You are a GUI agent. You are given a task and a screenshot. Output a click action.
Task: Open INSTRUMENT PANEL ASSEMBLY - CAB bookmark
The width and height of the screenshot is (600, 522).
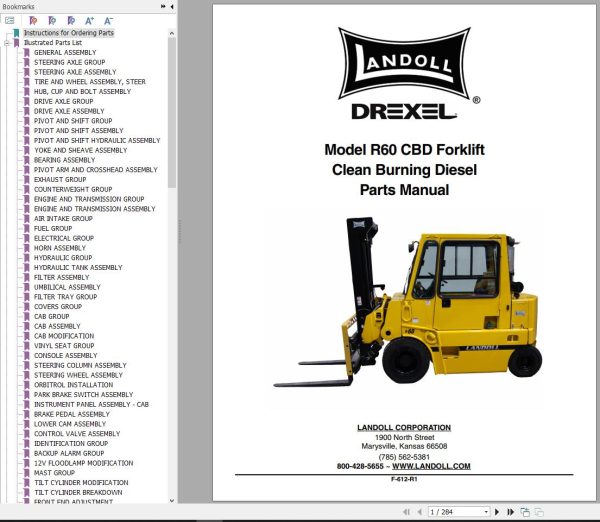91,405
